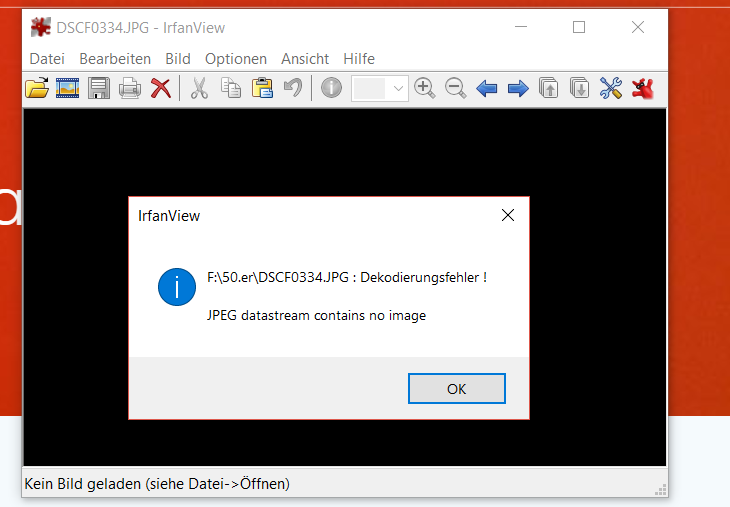The image size is (730, 507).
Task: Open the Image information icon
Action: click(331, 88)
